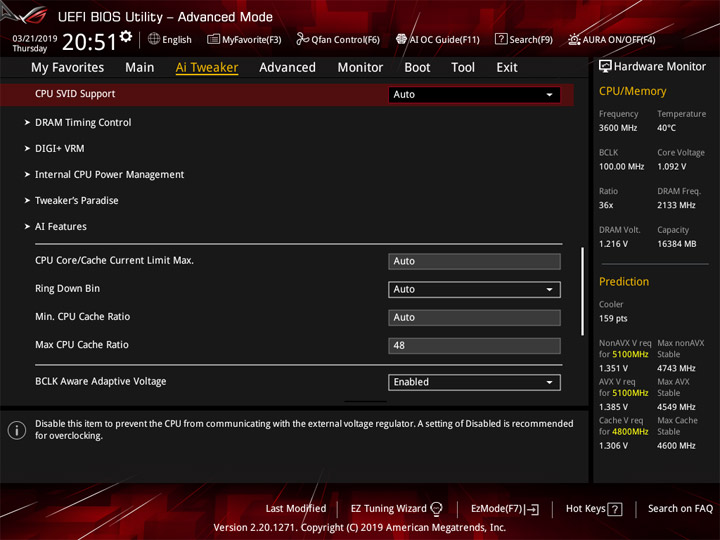Click DRAM Volt. value 1.216 V
The width and height of the screenshot is (720, 540).
[x=613, y=244]
